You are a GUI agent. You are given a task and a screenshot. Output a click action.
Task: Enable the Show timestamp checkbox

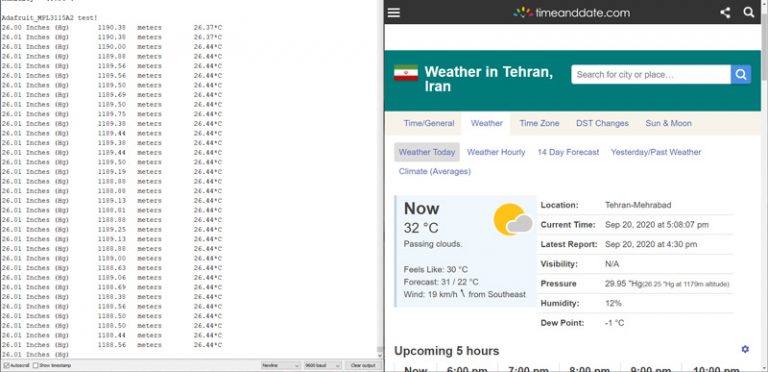point(36,366)
